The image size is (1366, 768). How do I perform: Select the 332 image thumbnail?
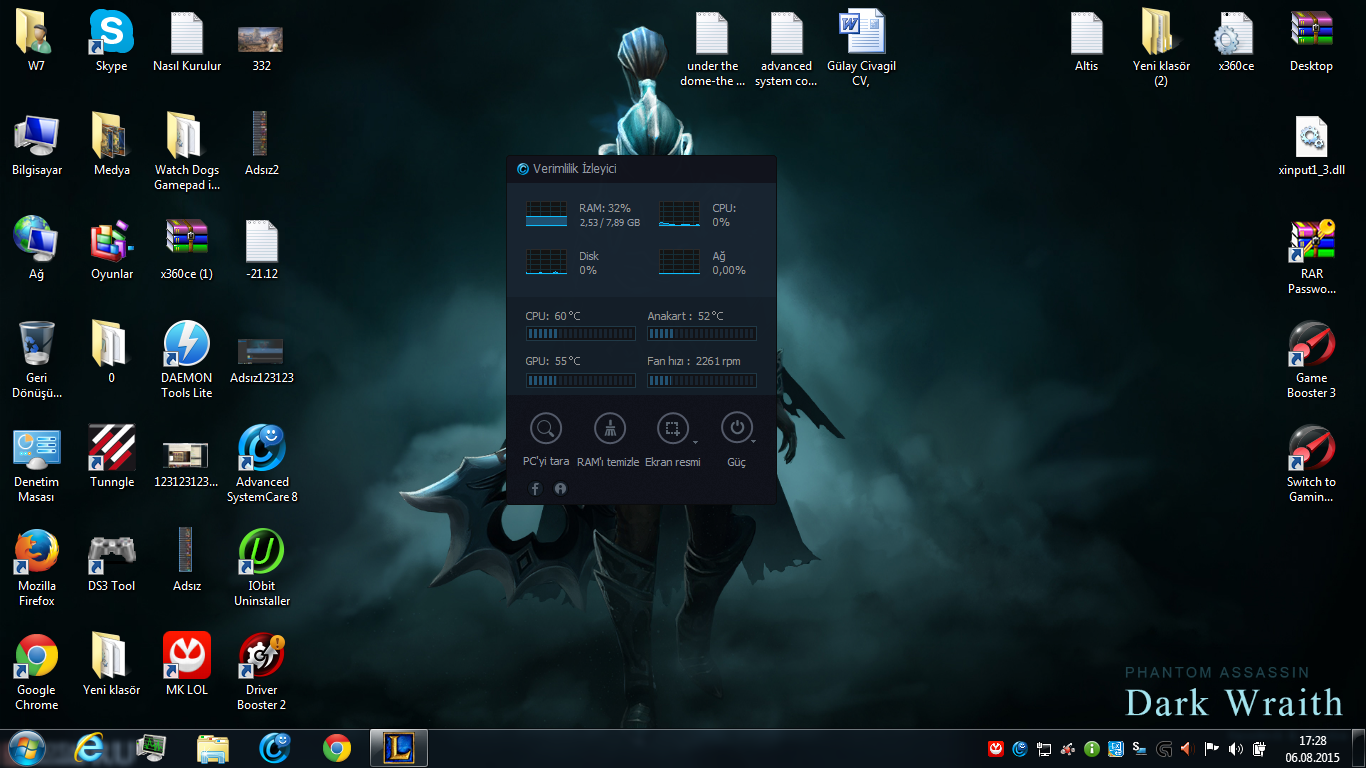click(x=261, y=42)
